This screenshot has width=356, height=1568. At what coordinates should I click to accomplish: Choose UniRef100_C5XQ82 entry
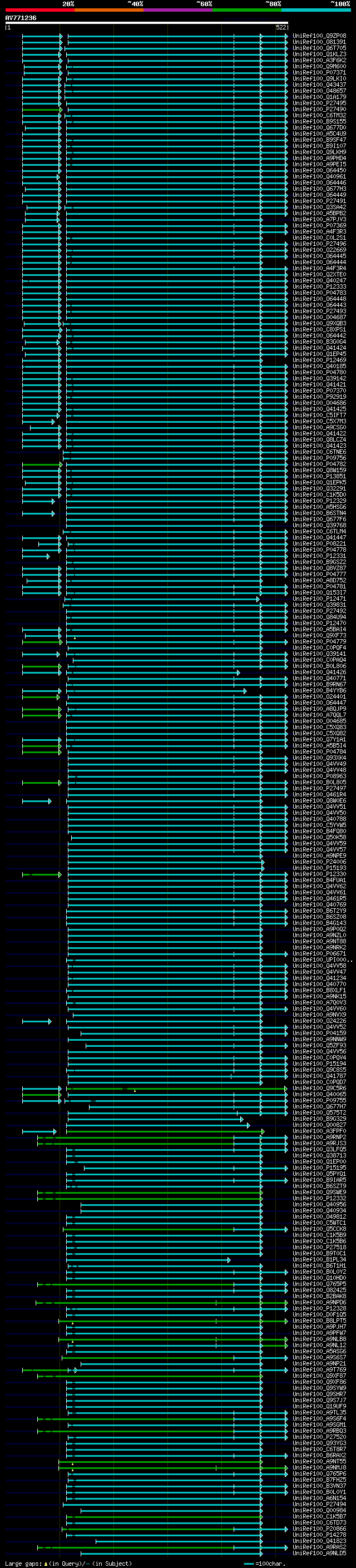(x=319, y=734)
